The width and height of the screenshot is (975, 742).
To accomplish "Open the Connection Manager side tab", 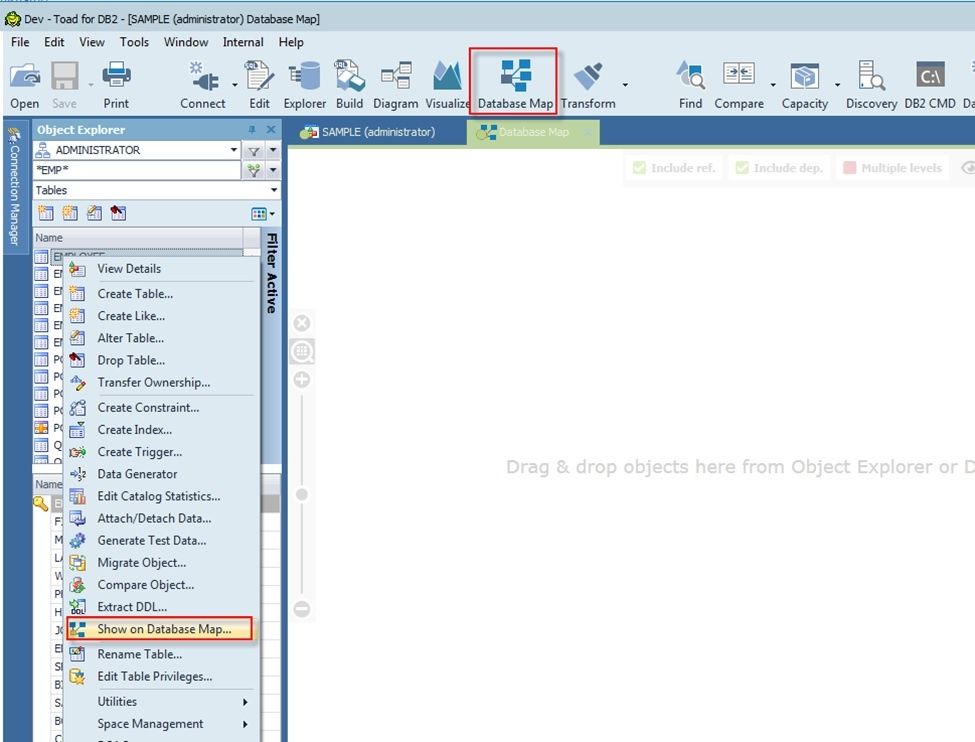I will pyautogui.click(x=14, y=187).
